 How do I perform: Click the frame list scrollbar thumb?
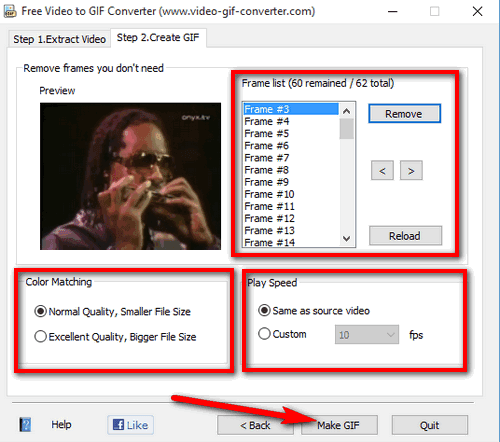pyautogui.click(x=347, y=129)
